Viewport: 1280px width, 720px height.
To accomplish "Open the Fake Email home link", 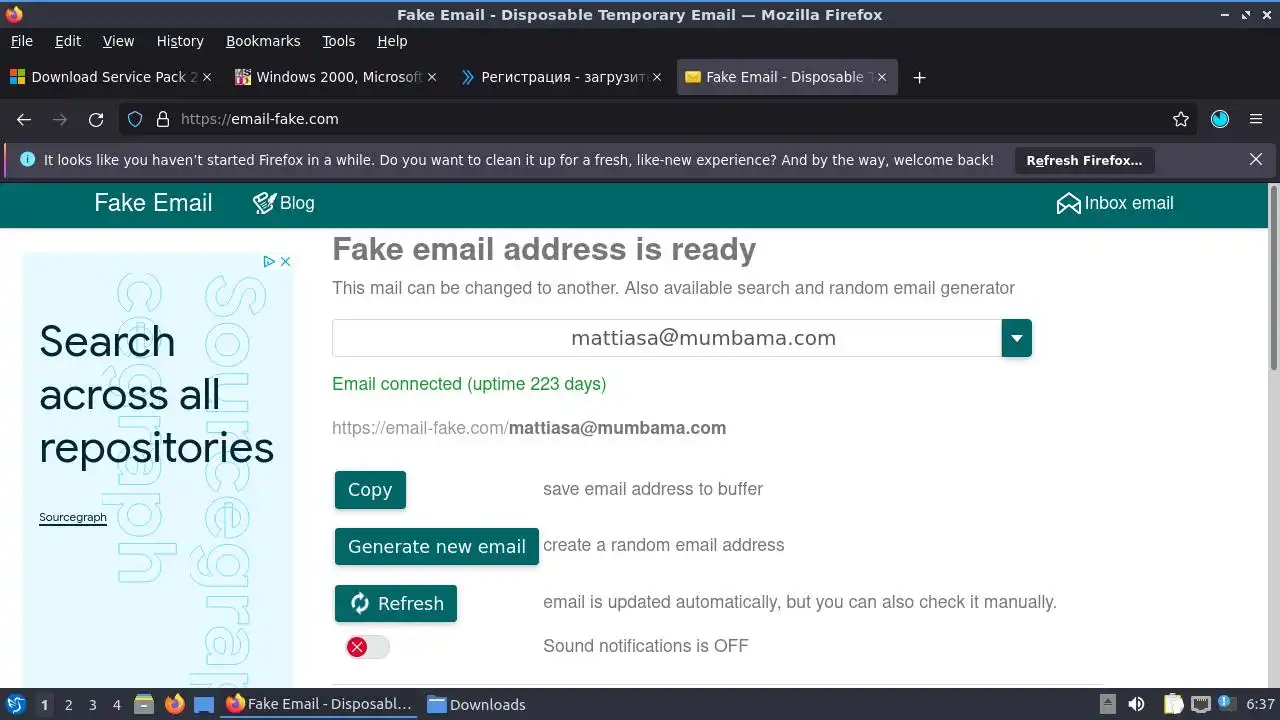I will [153, 203].
